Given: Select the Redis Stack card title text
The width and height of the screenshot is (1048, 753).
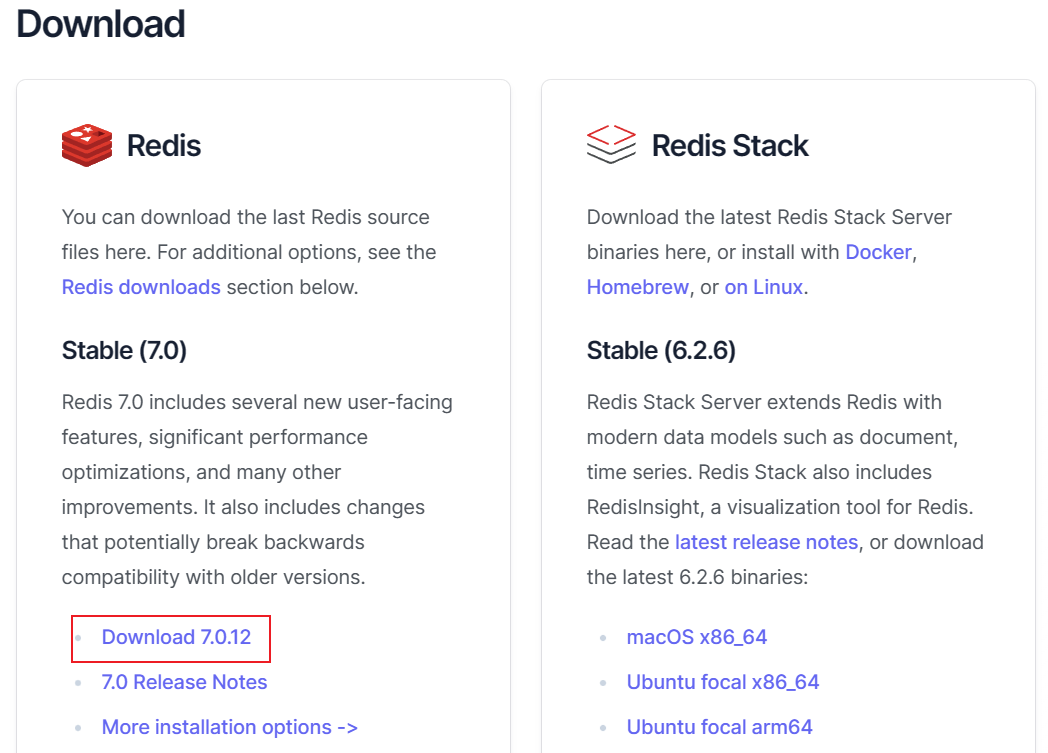Looking at the screenshot, I should click(730, 145).
